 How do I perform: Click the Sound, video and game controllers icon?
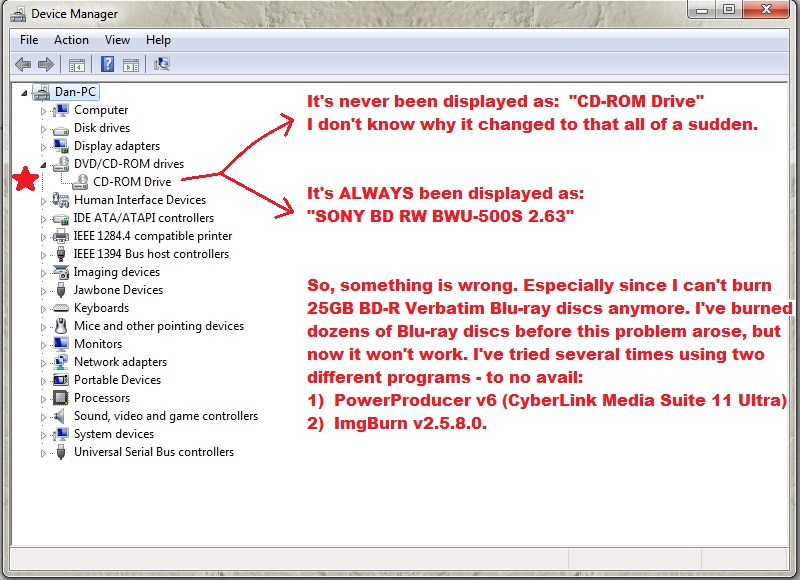point(60,416)
